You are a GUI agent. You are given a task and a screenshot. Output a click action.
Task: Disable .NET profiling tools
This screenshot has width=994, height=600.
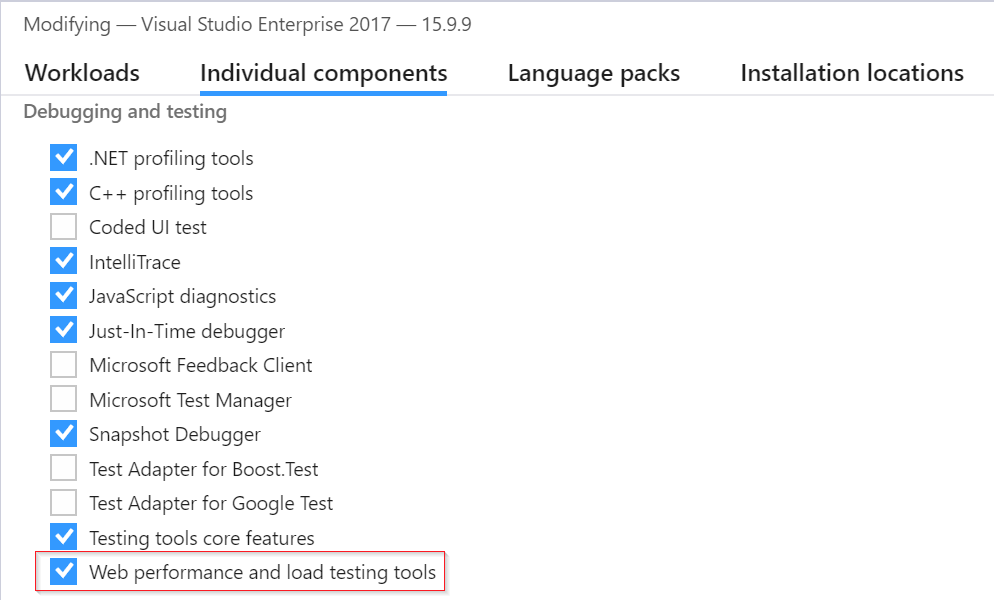tap(63, 157)
